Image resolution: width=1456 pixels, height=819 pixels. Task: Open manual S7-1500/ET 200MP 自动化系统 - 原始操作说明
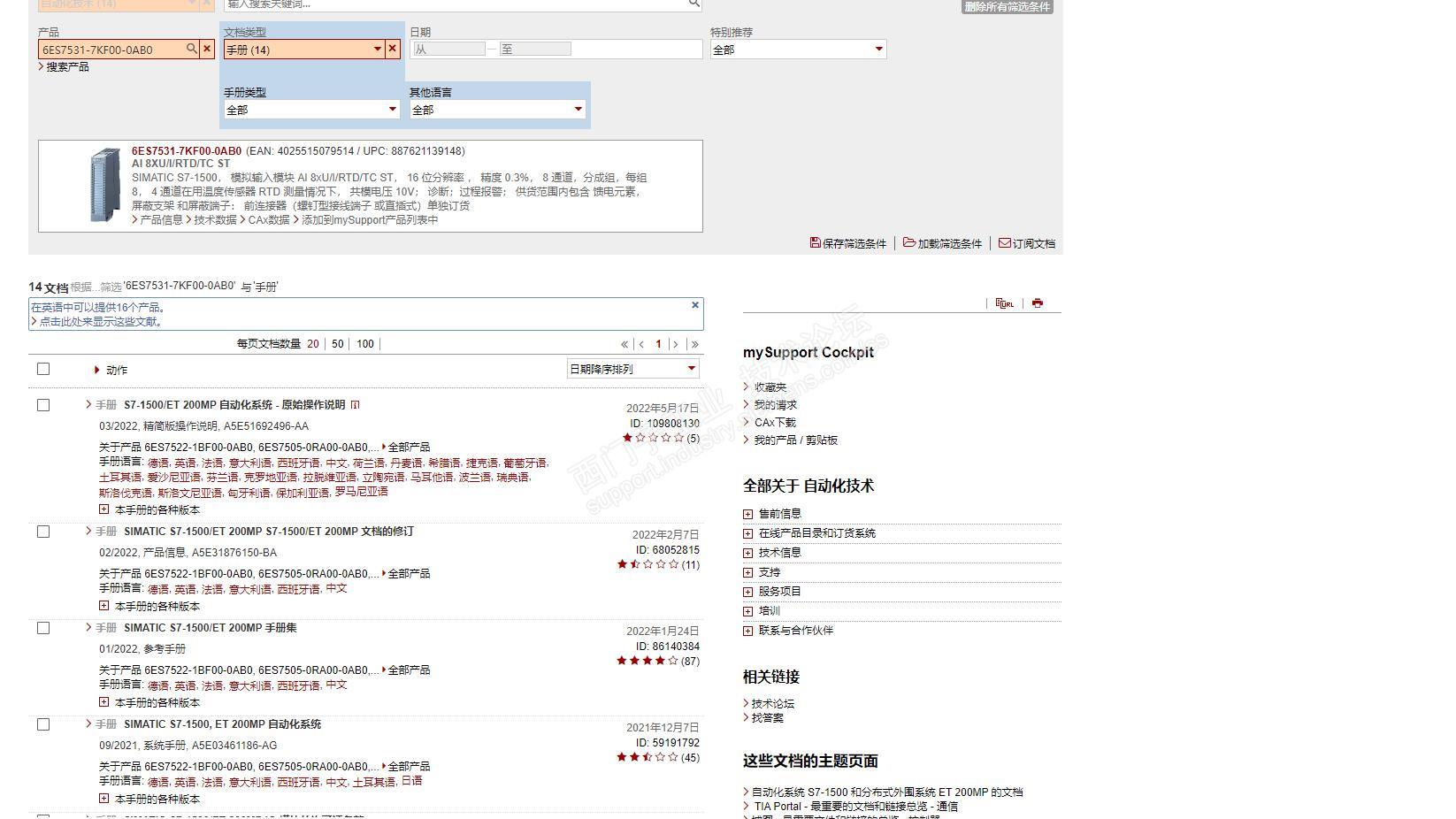tap(234, 405)
